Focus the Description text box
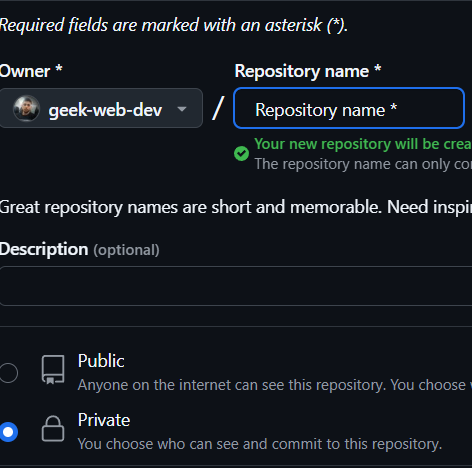 (x=236, y=286)
